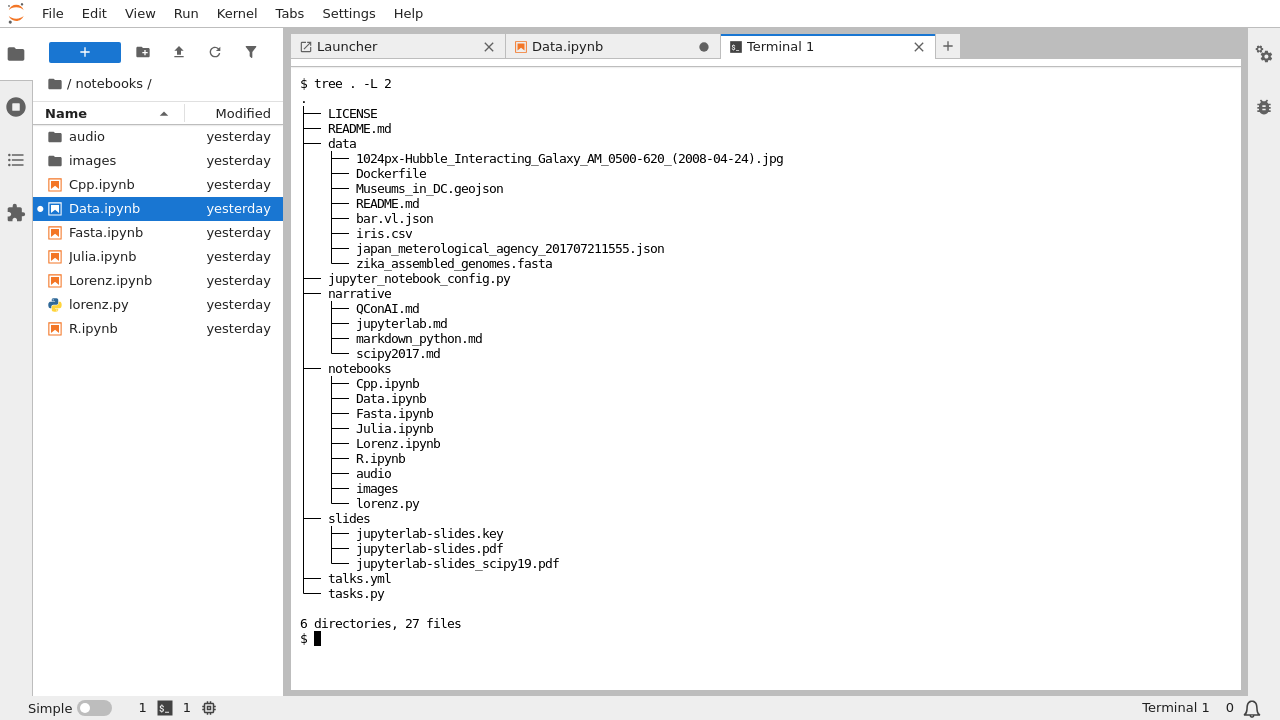The image size is (1280, 720).
Task: Open the extension manager sidebar
Action: (16, 211)
